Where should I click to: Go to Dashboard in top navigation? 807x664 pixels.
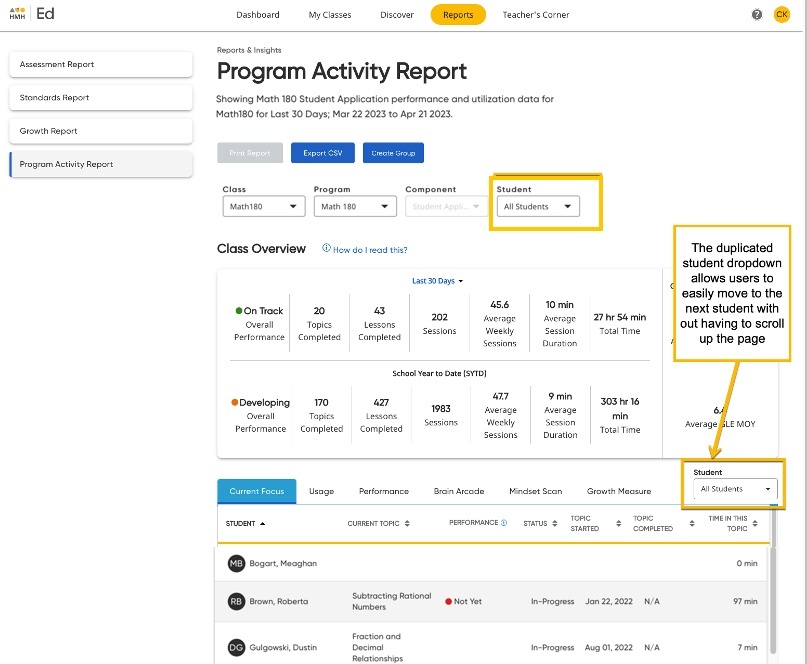click(258, 15)
